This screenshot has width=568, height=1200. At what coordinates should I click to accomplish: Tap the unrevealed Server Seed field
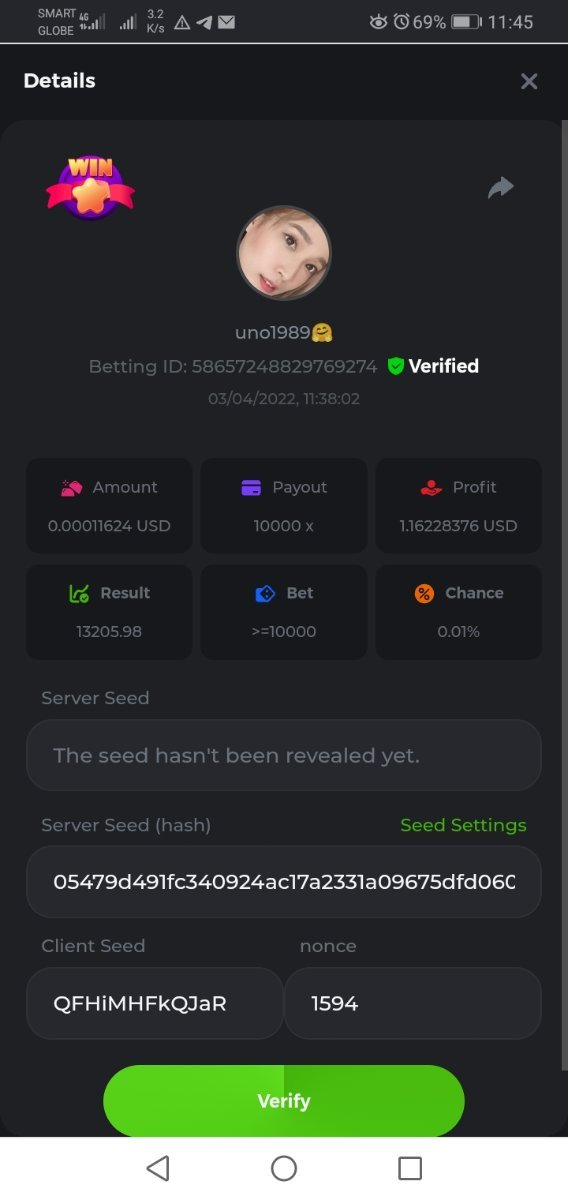coord(284,755)
